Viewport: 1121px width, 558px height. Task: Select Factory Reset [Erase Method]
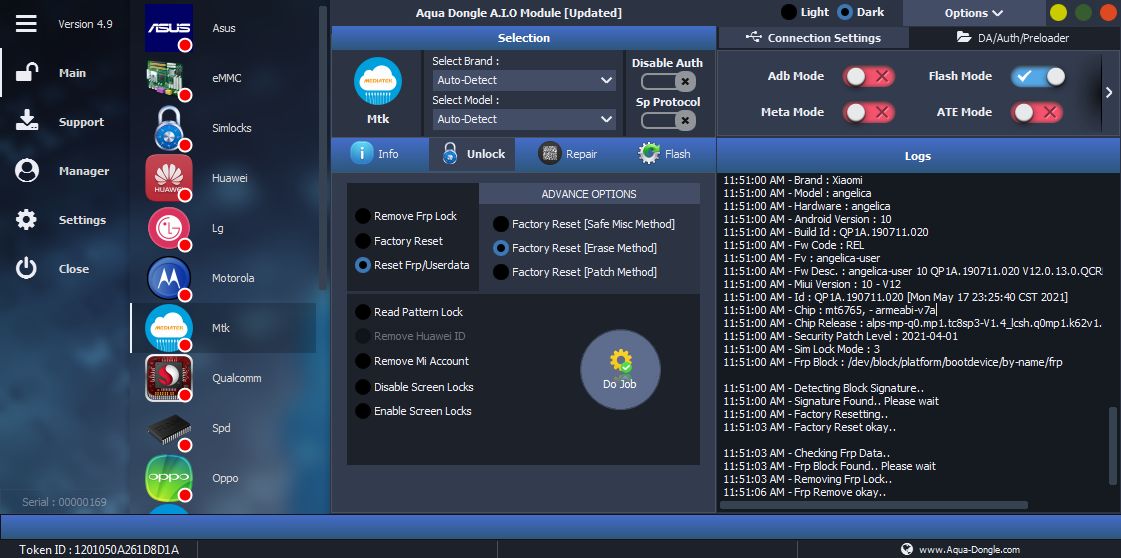(501, 248)
